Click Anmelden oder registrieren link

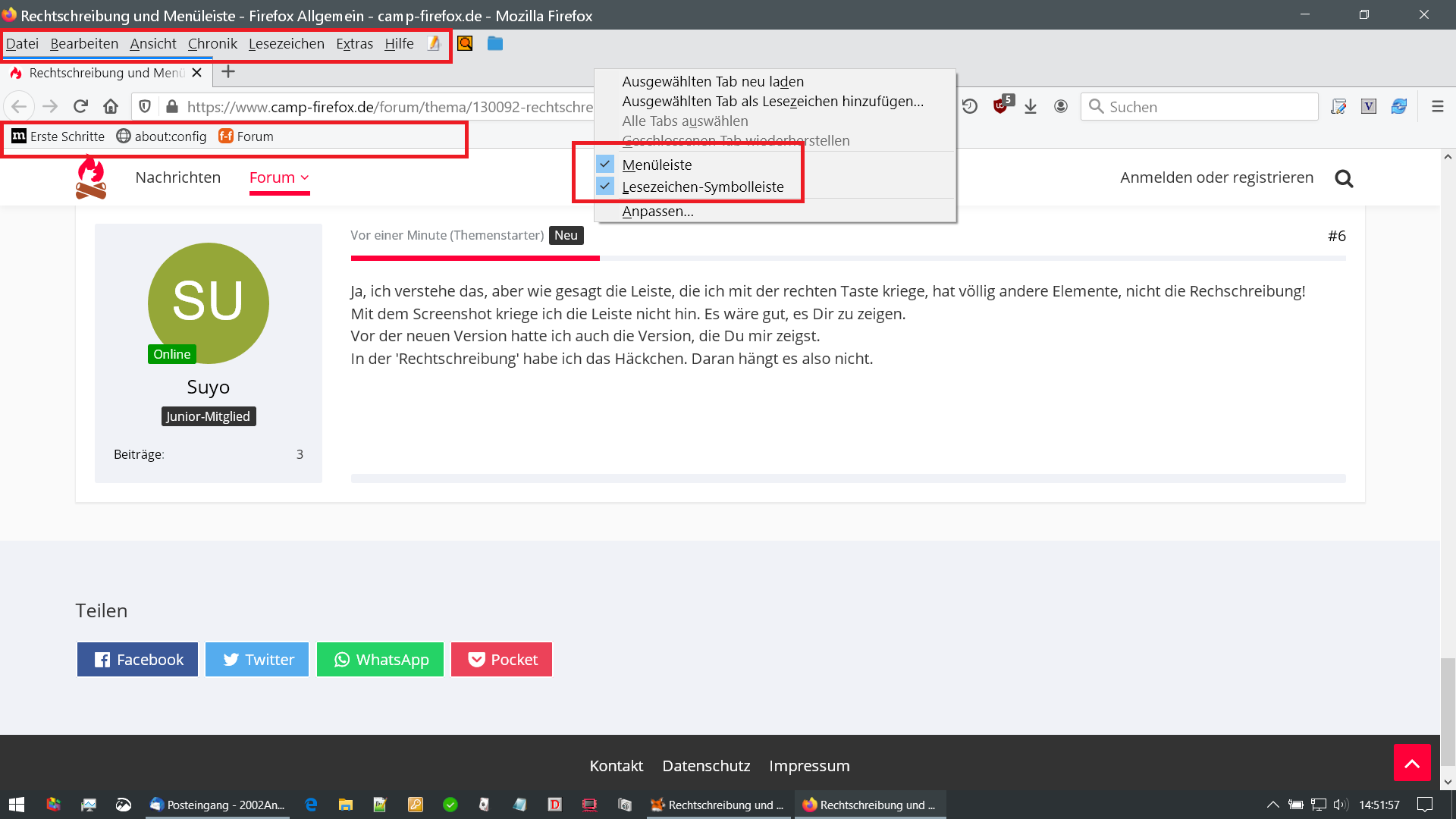click(x=1216, y=177)
